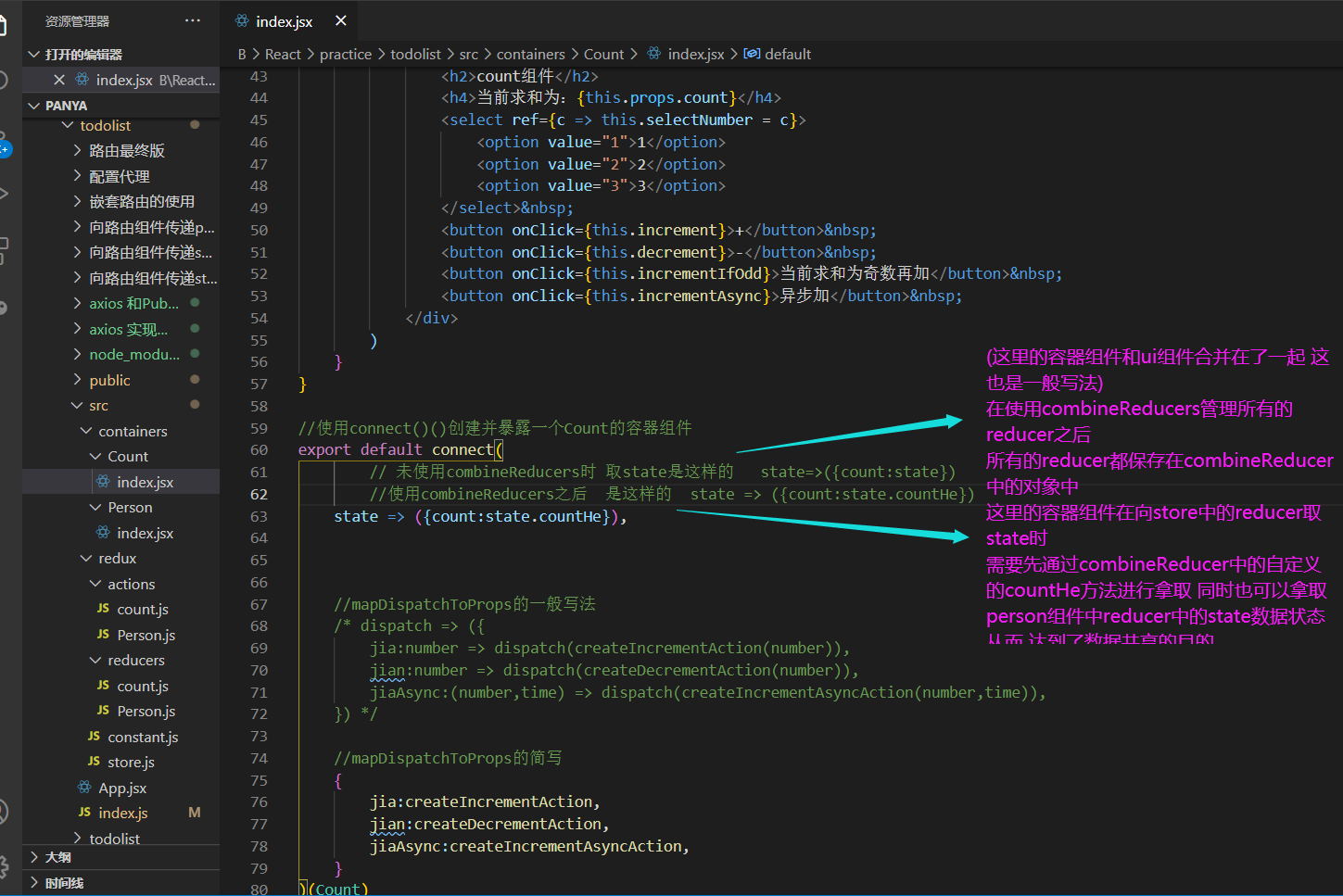
Task: Collapse the reducers folder
Action: coord(95,660)
